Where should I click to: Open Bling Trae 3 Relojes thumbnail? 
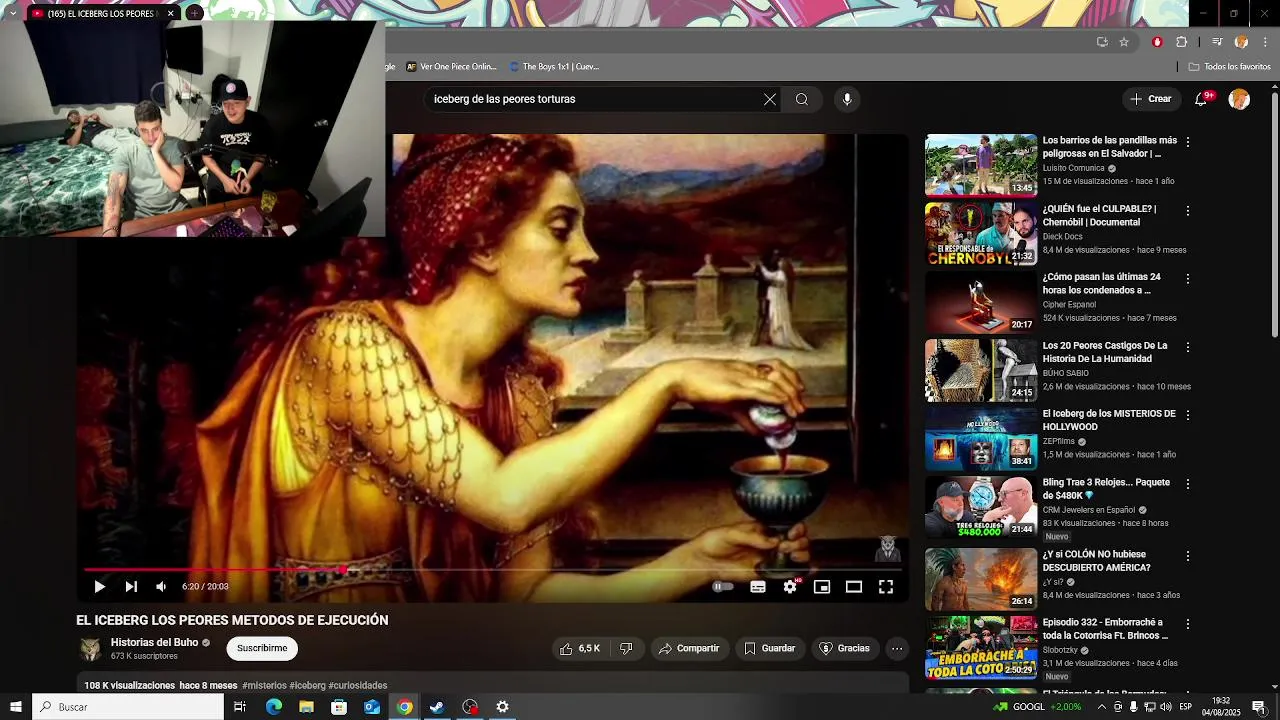click(x=981, y=507)
